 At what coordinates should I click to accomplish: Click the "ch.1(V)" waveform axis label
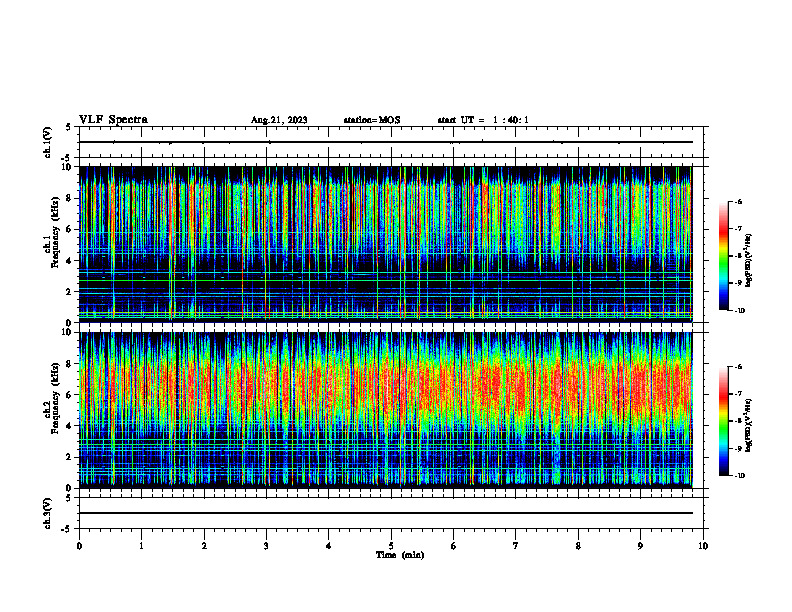(x=48, y=142)
